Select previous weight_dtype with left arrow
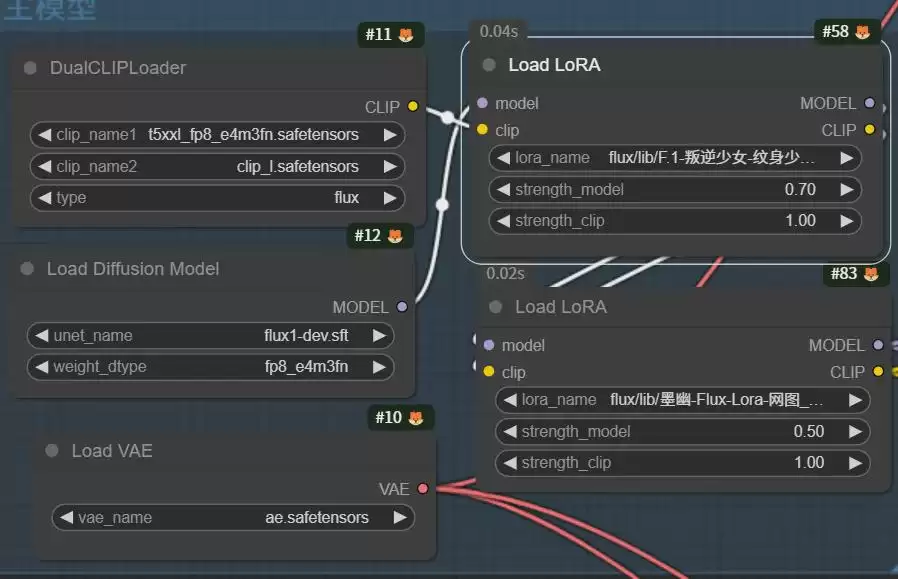Screen dimensions: 898x579 point(41,367)
